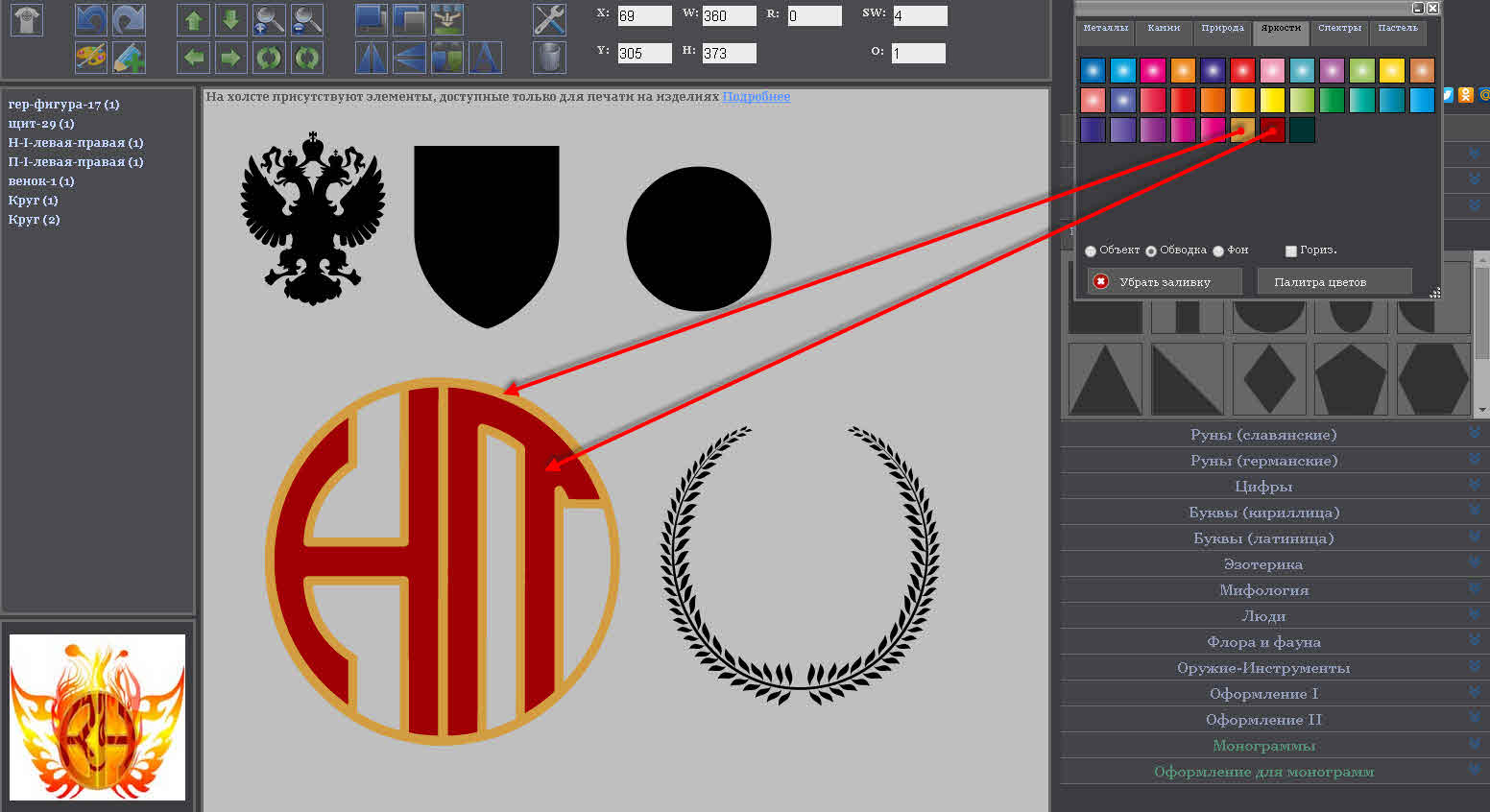1490x812 pixels.
Task: Move object up with the green up arrow
Action: click(x=194, y=19)
